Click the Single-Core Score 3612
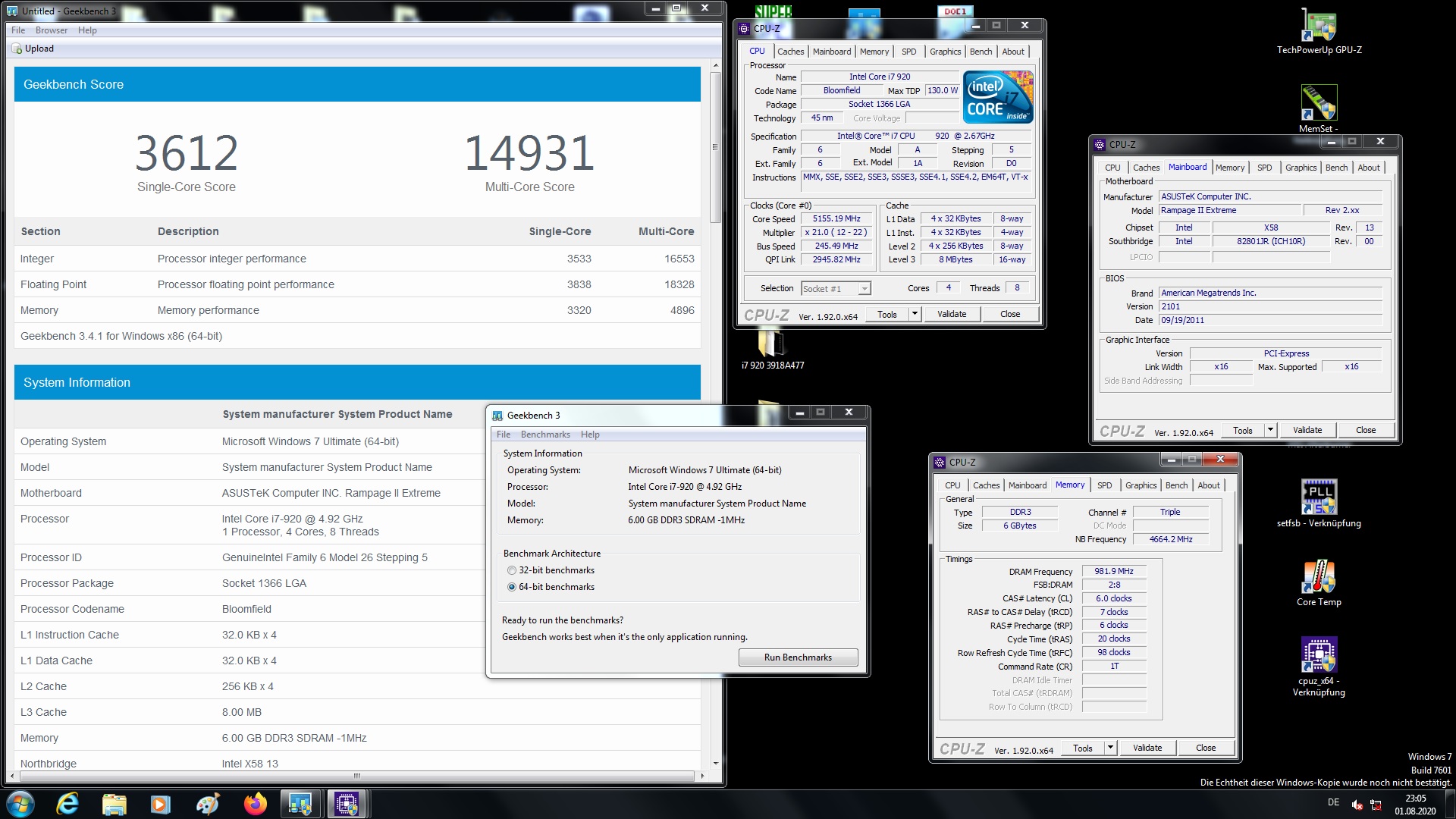Image resolution: width=1456 pixels, height=819 pixels. 187,152
